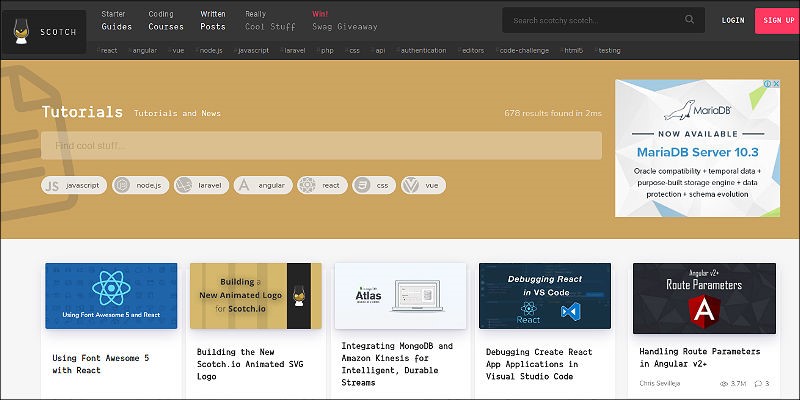Click the angular A pill icon
This screenshot has height=400, width=800.
[244, 185]
